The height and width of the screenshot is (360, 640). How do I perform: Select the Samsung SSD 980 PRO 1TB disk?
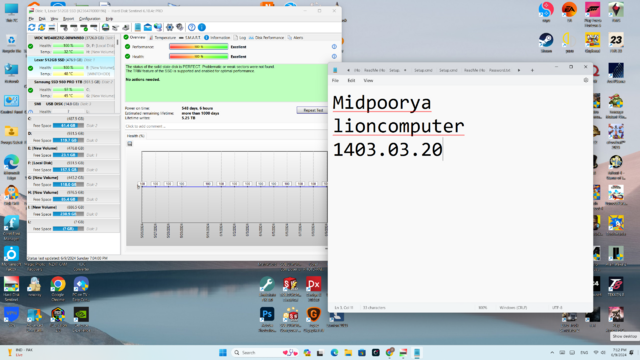tap(71, 89)
